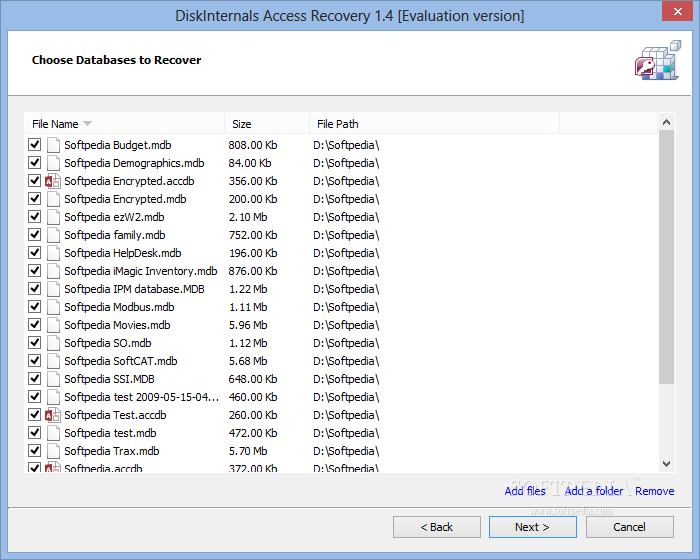
Task: Click the scrollbar up arrow
Action: (x=667, y=122)
